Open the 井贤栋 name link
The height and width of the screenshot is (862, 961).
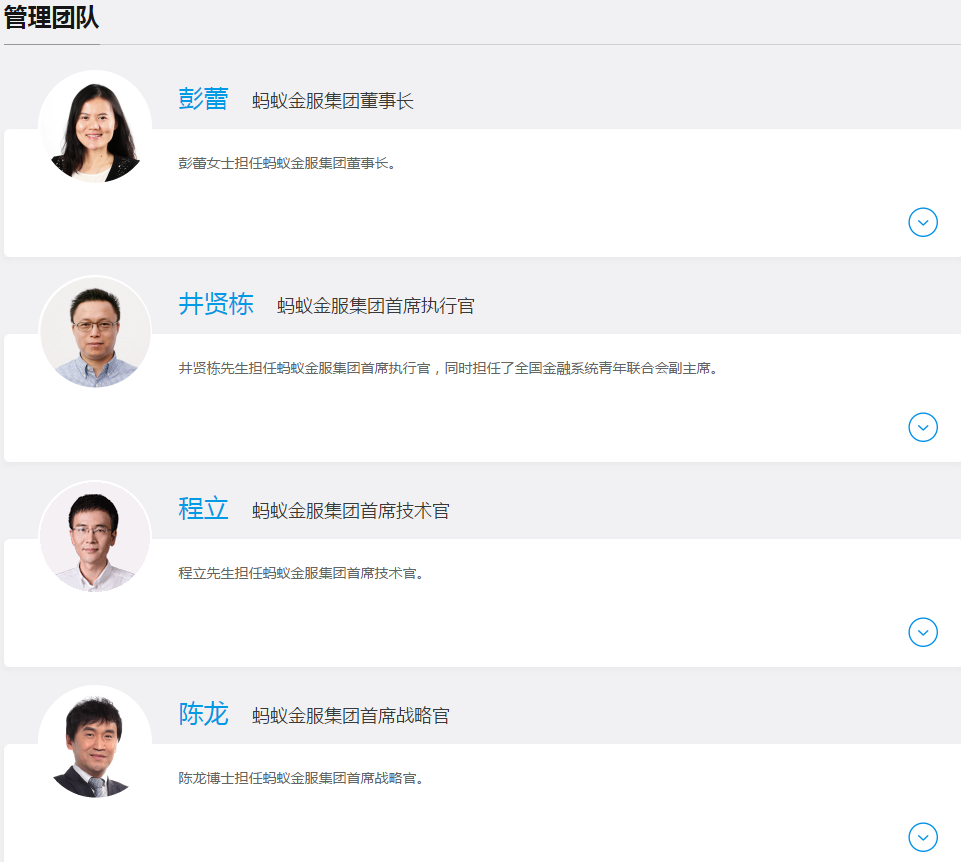tap(216, 304)
